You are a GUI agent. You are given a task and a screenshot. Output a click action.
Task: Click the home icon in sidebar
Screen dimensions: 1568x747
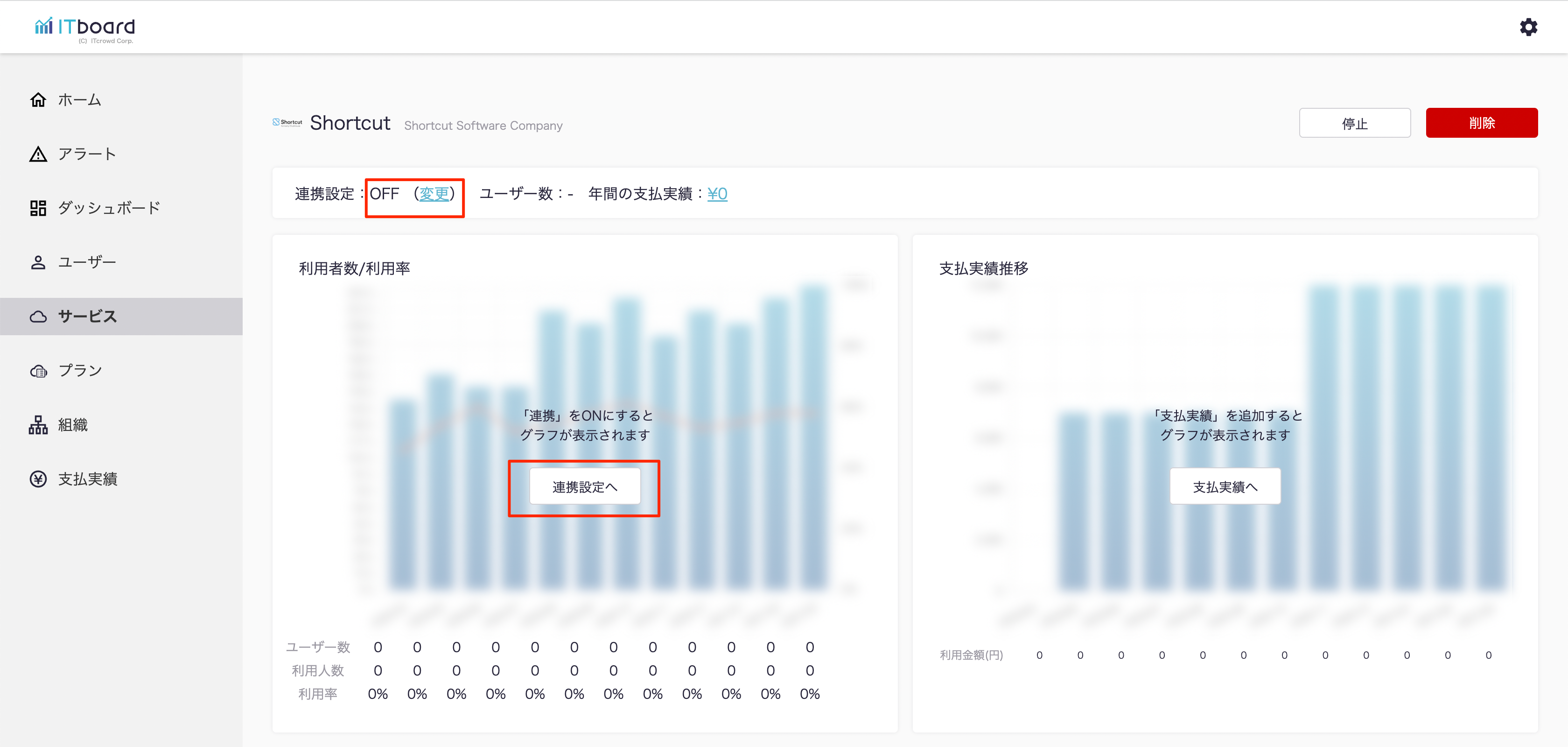38,100
